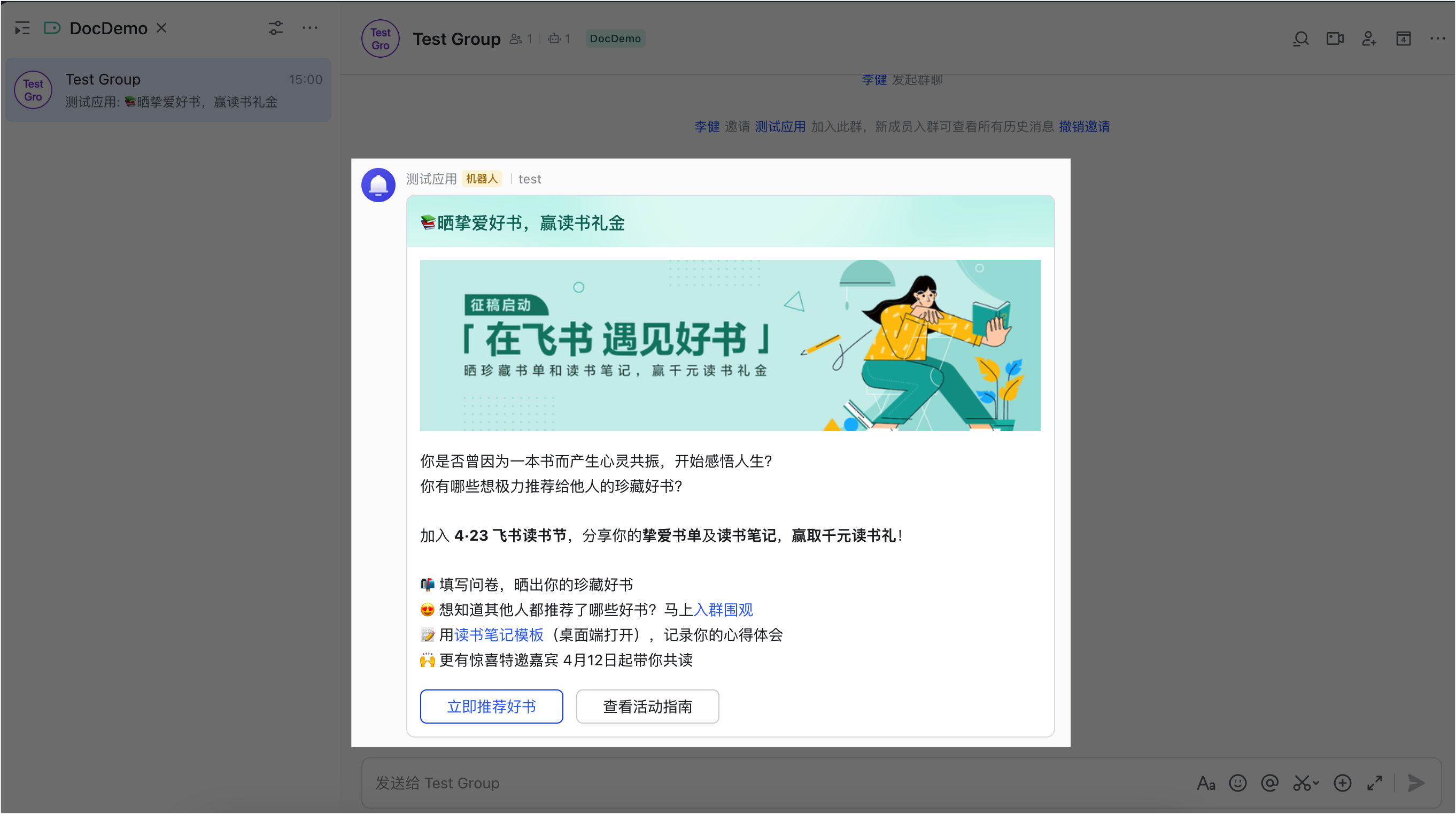Viewport: 1456px width, 814px height.
Task: Open the more options menu in chat header
Action: click(1437, 39)
